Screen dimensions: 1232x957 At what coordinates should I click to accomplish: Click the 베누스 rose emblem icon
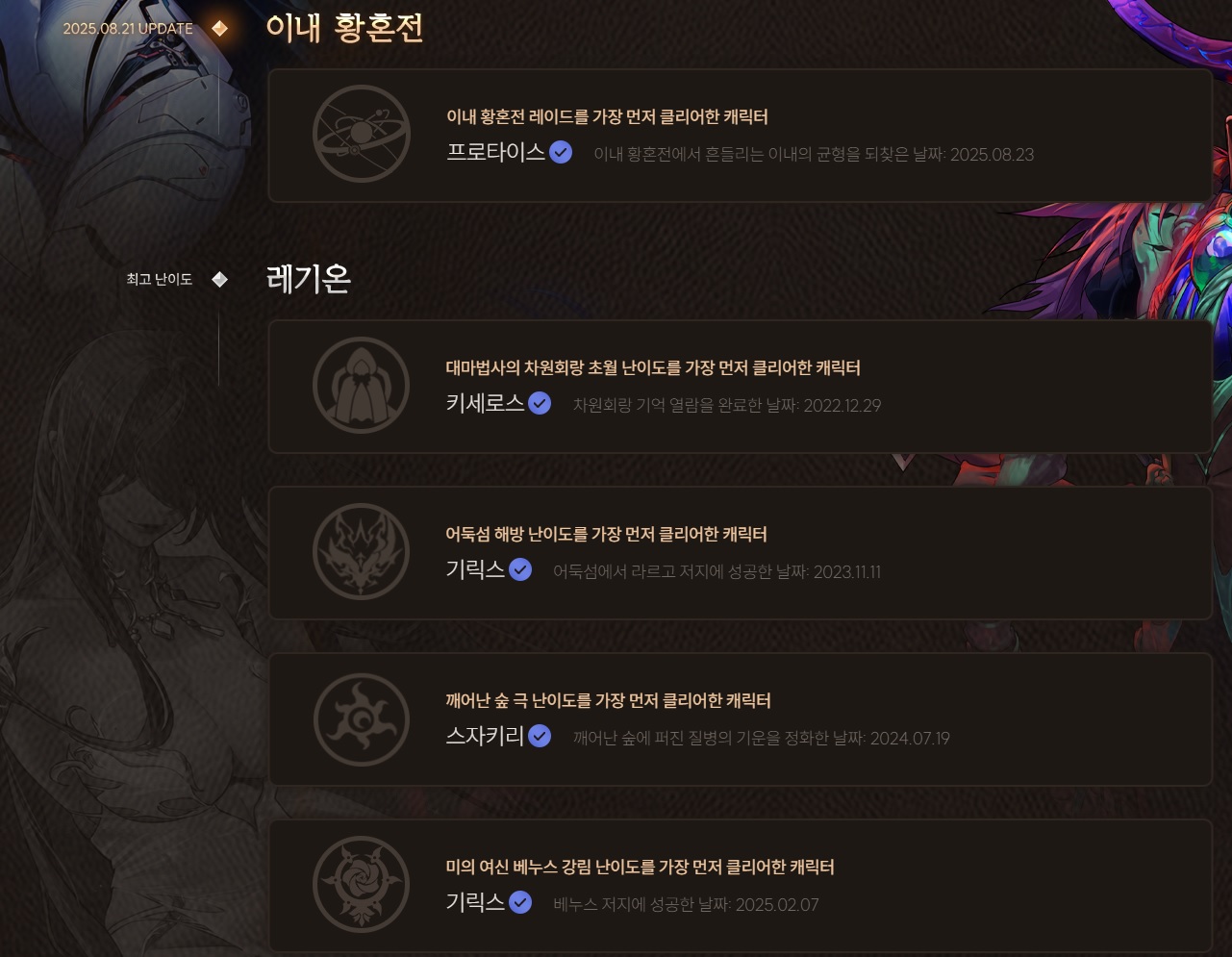coord(362,886)
